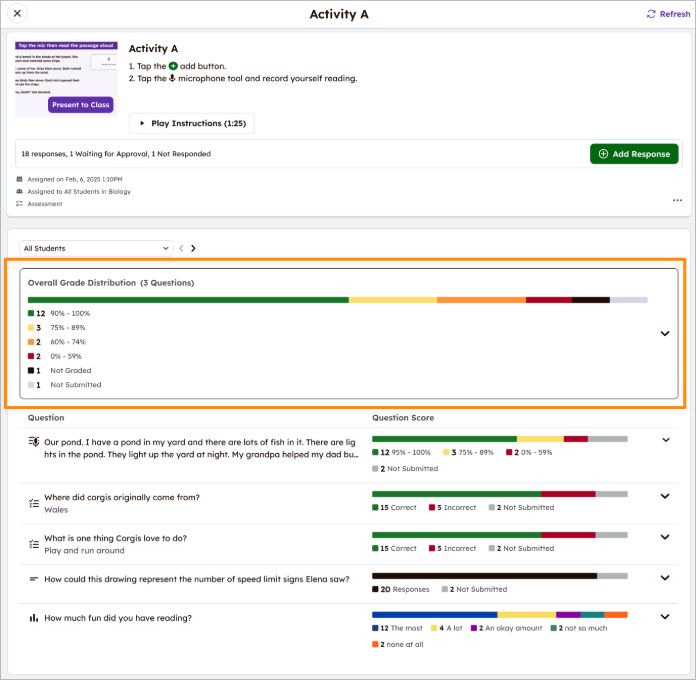Go to previous student with left arrow

181,248
